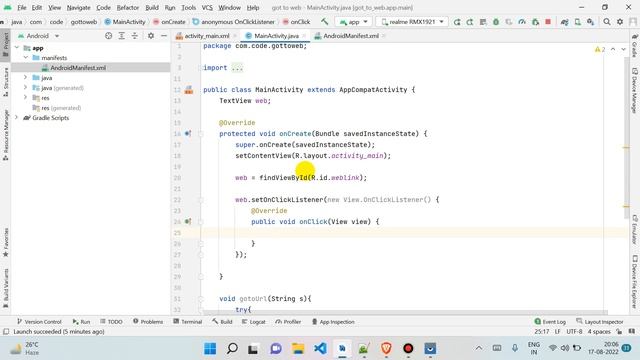
Task: Click the TODO tool window button
Action: tap(111, 322)
